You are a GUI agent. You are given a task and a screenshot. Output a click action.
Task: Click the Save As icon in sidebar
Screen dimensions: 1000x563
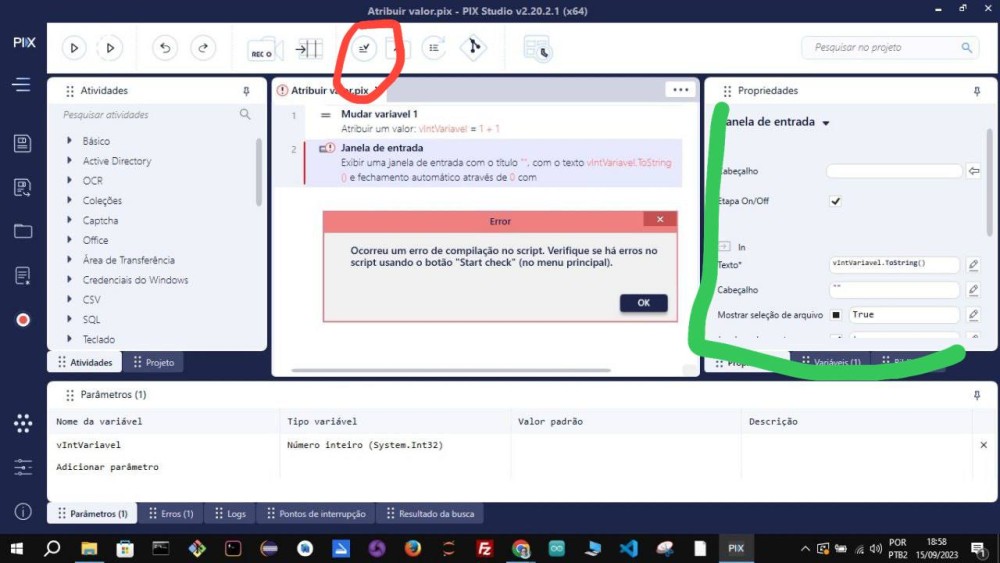click(22, 187)
